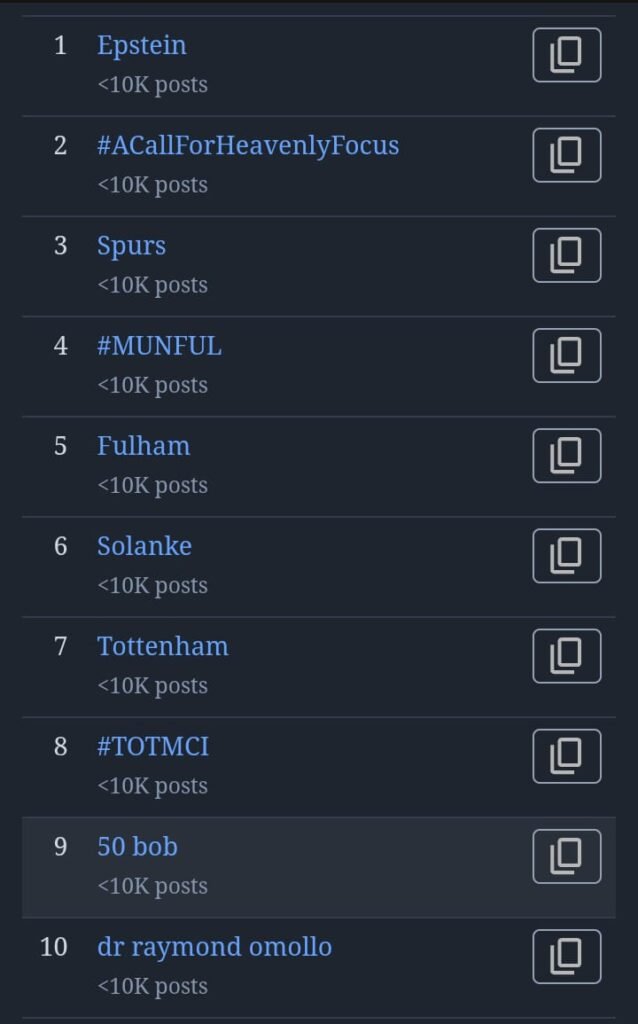Copy the dr raymond omollo trend
The width and height of the screenshot is (638, 1024).
tap(566, 956)
